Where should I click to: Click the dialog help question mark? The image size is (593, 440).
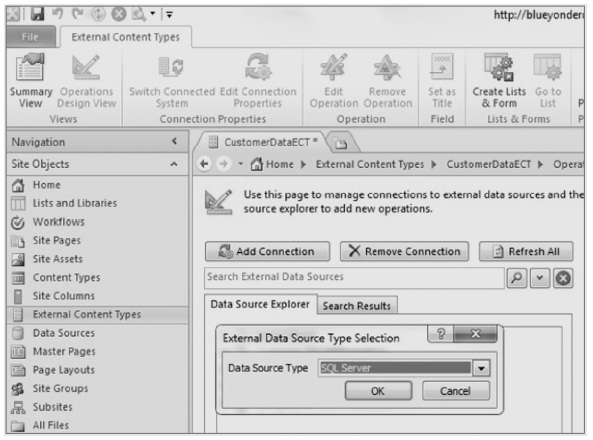pyautogui.click(x=441, y=334)
